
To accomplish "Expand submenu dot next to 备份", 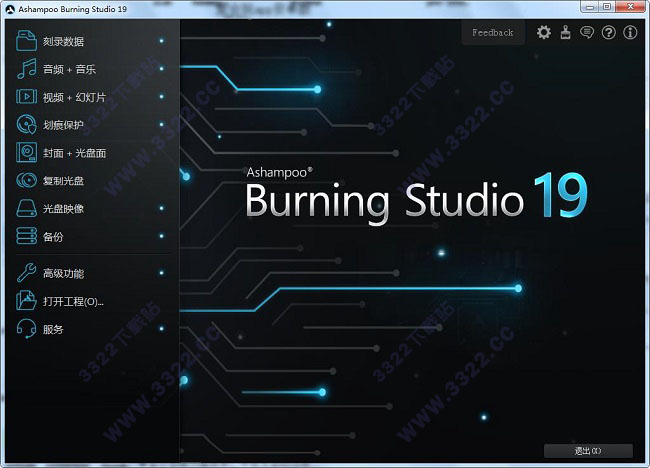I will click(161, 237).
